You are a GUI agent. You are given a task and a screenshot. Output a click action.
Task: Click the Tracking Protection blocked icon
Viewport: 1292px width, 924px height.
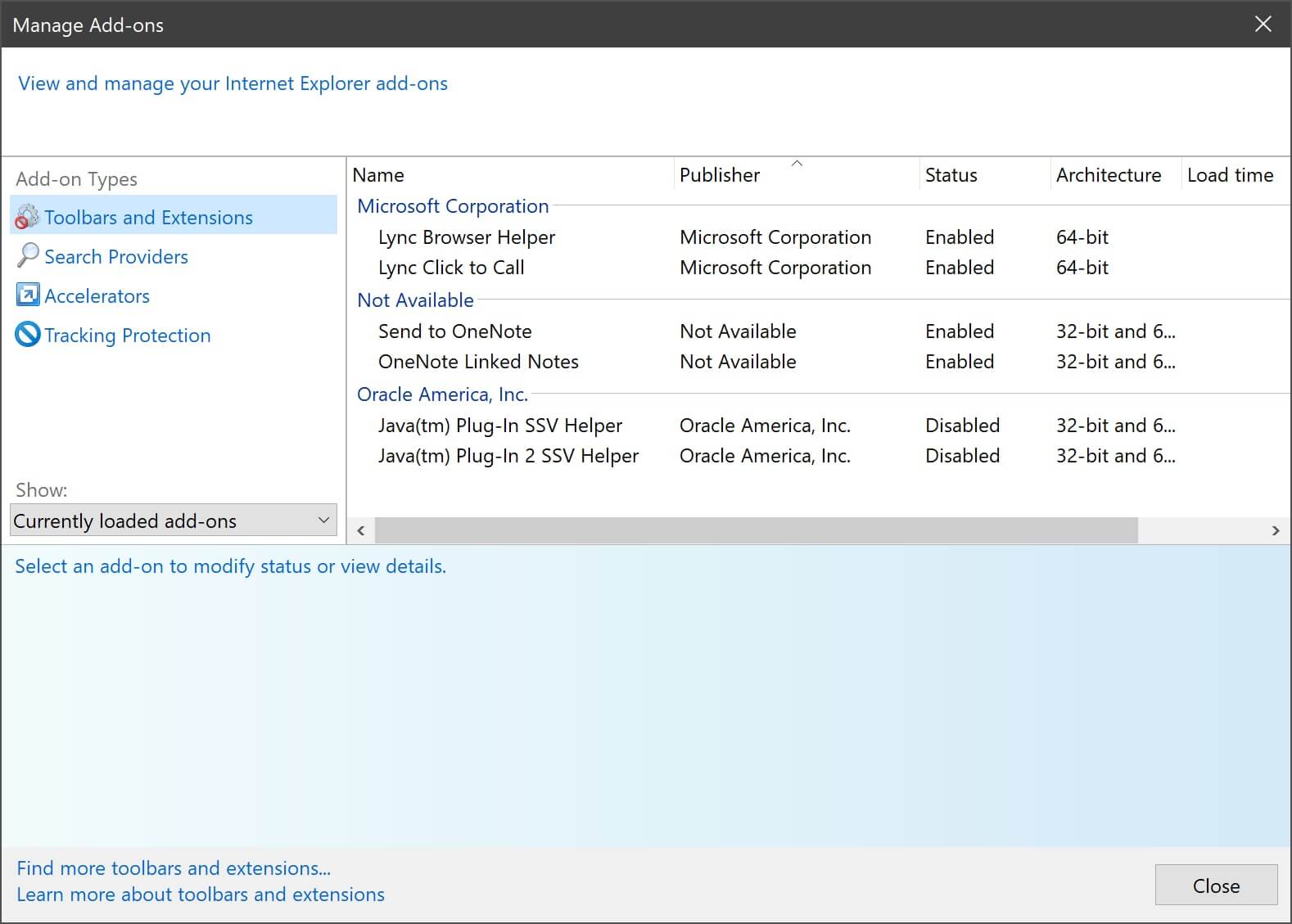[27, 335]
